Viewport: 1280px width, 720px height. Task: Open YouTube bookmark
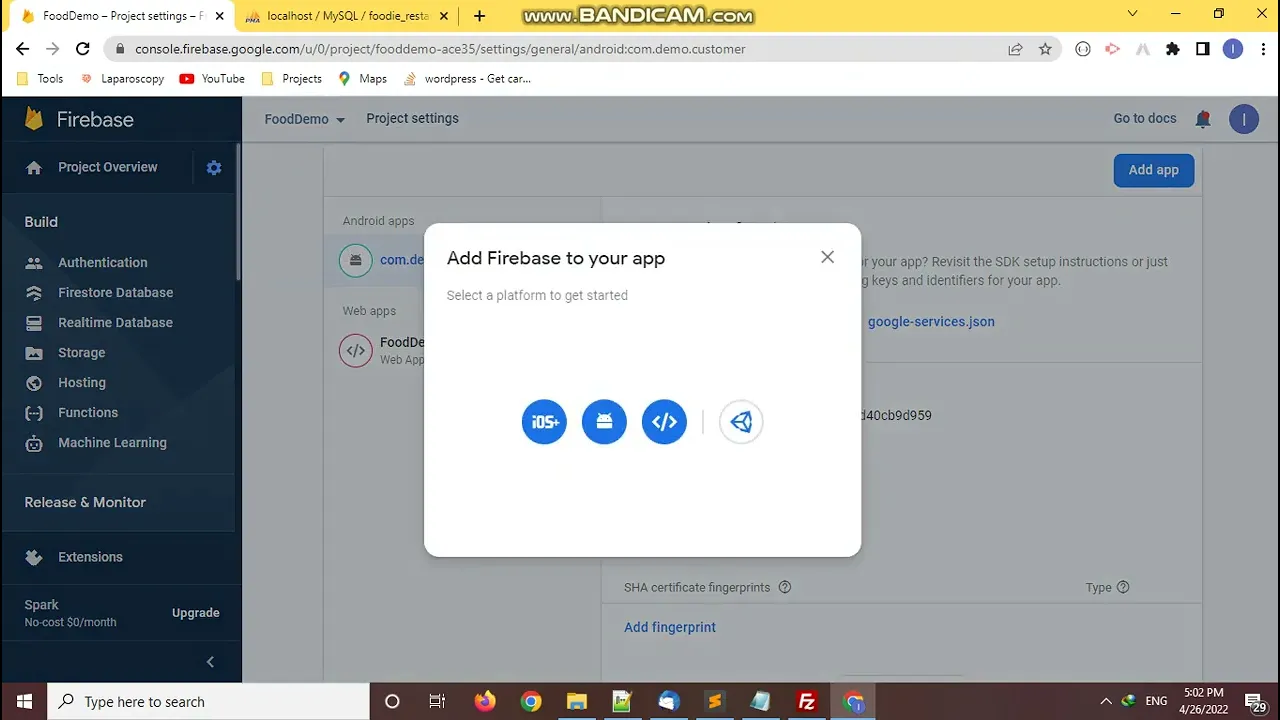coord(212,78)
